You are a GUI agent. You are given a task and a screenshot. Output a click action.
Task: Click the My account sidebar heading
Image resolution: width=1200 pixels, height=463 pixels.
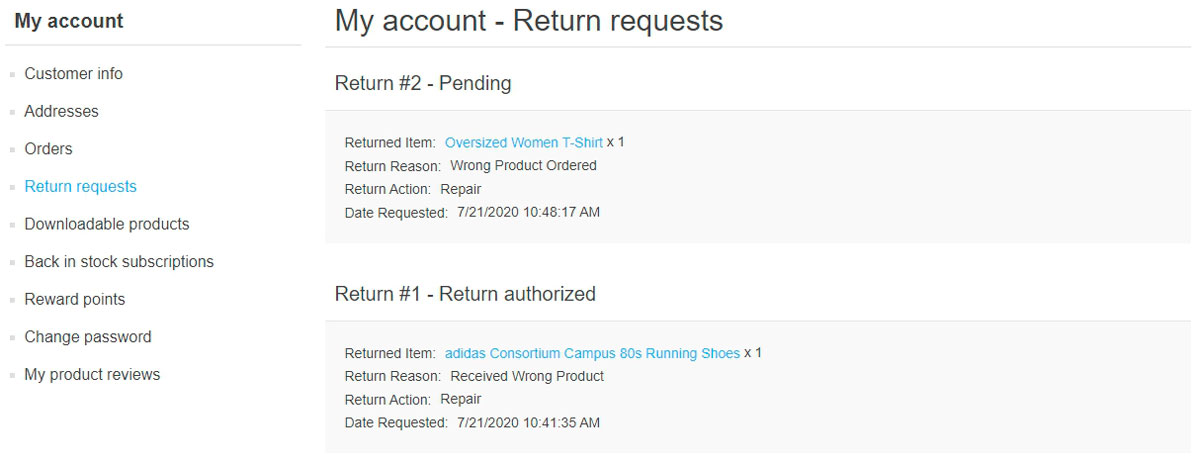pos(69,21)
